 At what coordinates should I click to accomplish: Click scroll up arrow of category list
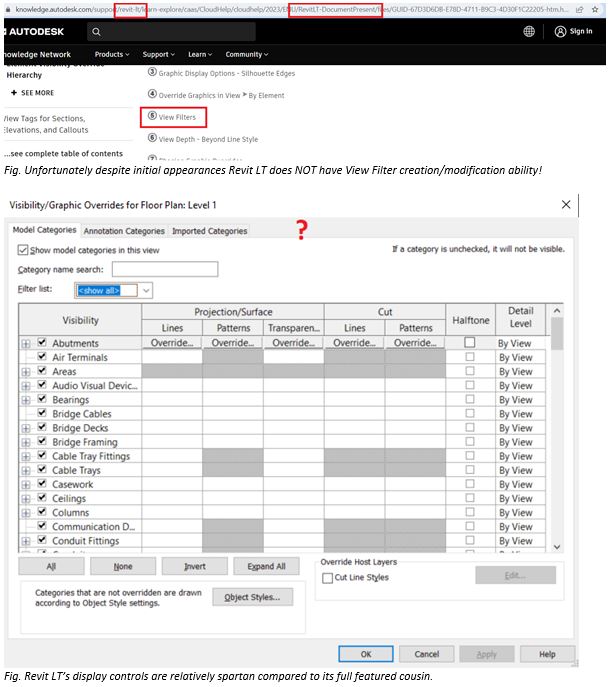click(557, 310)
